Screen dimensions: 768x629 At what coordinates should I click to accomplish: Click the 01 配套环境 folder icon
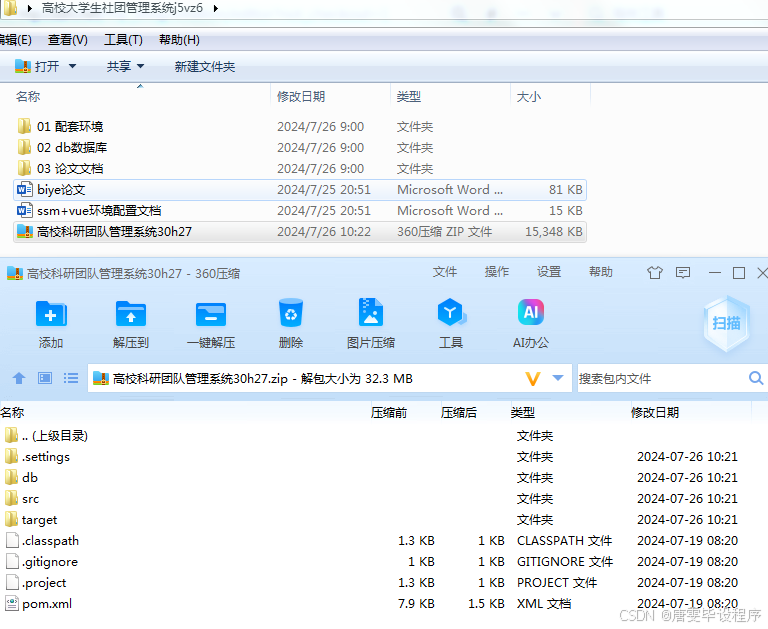tap(24, 126)
